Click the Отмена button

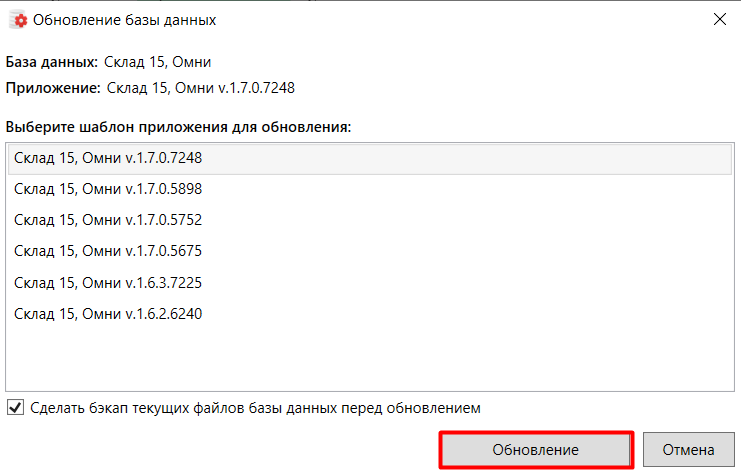(x=686, y=450)
